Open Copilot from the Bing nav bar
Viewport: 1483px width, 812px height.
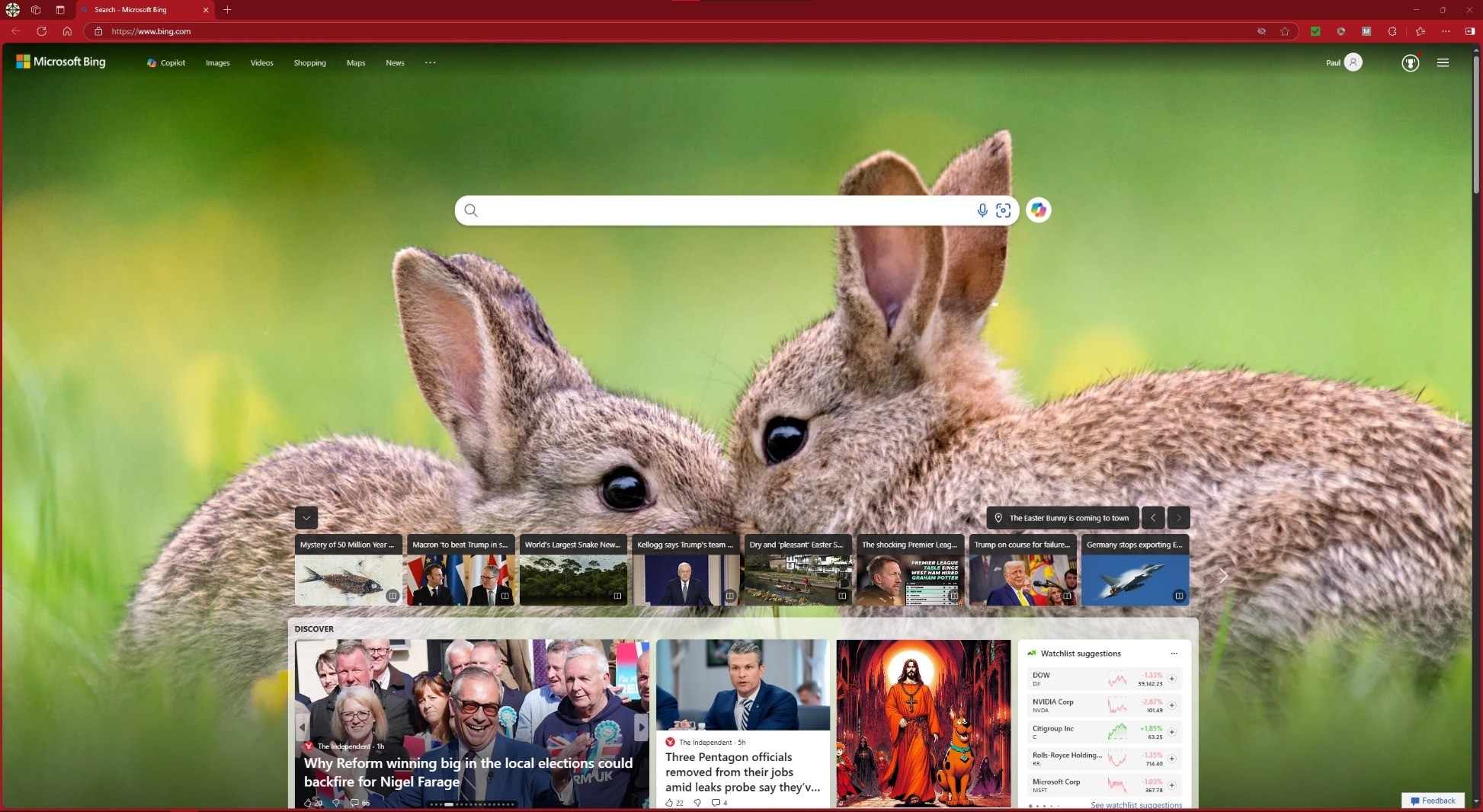166,62
